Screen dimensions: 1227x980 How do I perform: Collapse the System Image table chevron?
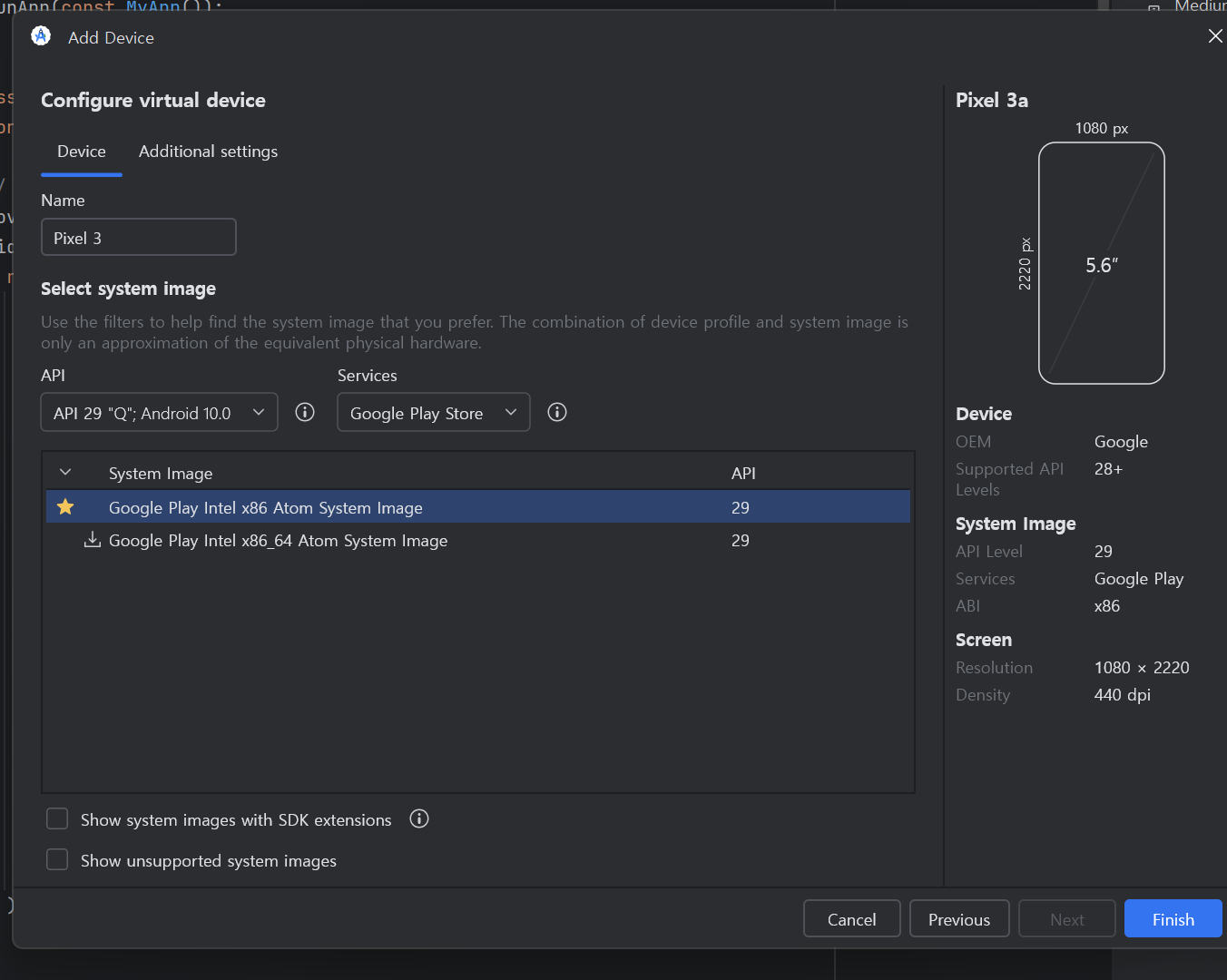(x=65, y=473)
